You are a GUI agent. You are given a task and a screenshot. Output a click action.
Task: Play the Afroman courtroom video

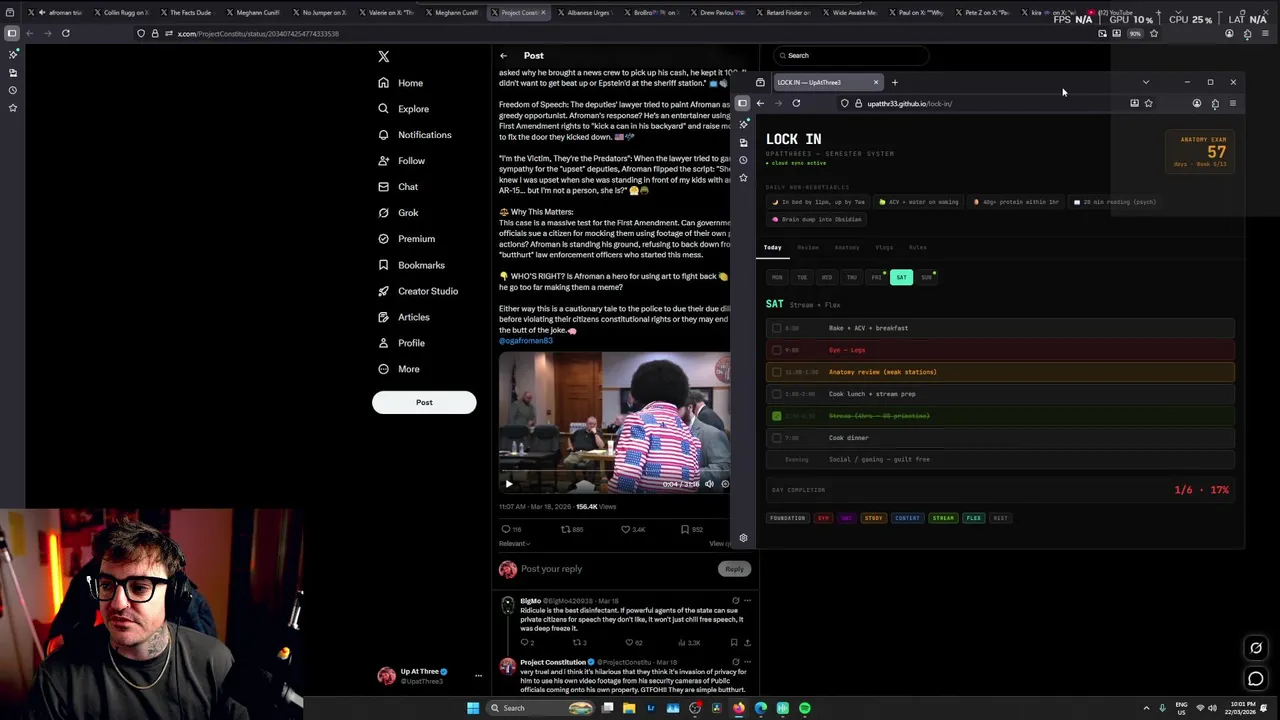click(509, 484)
